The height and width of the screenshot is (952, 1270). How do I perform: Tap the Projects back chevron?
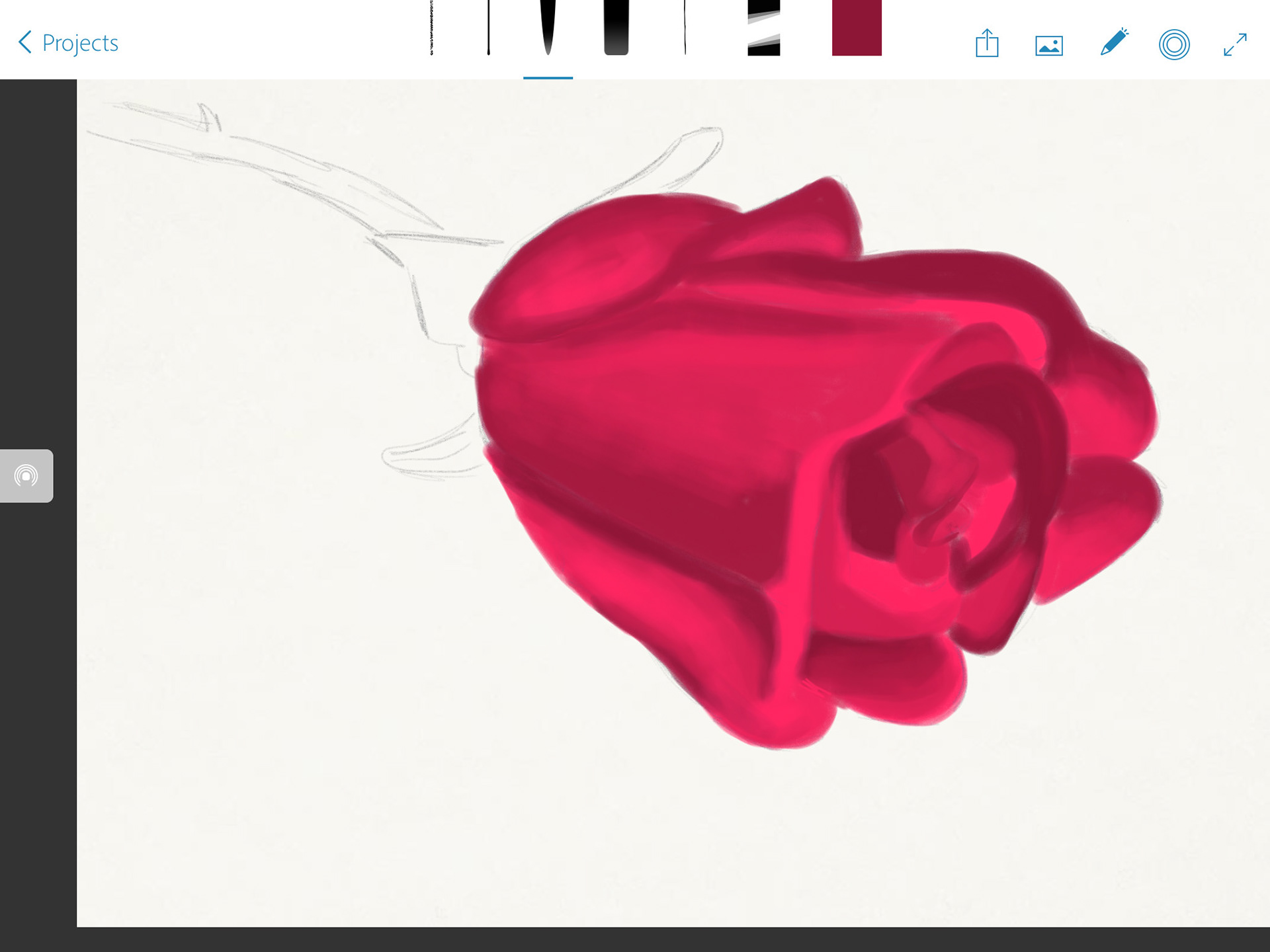pos(24,43)
